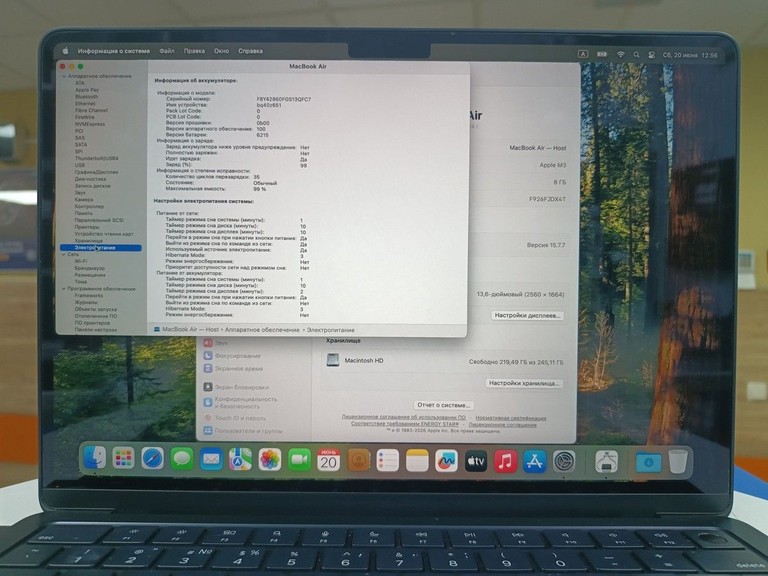Viewport: 768px width, 576px height.
Task: Open the Trash in the Dock
Action: click(678, 461)
